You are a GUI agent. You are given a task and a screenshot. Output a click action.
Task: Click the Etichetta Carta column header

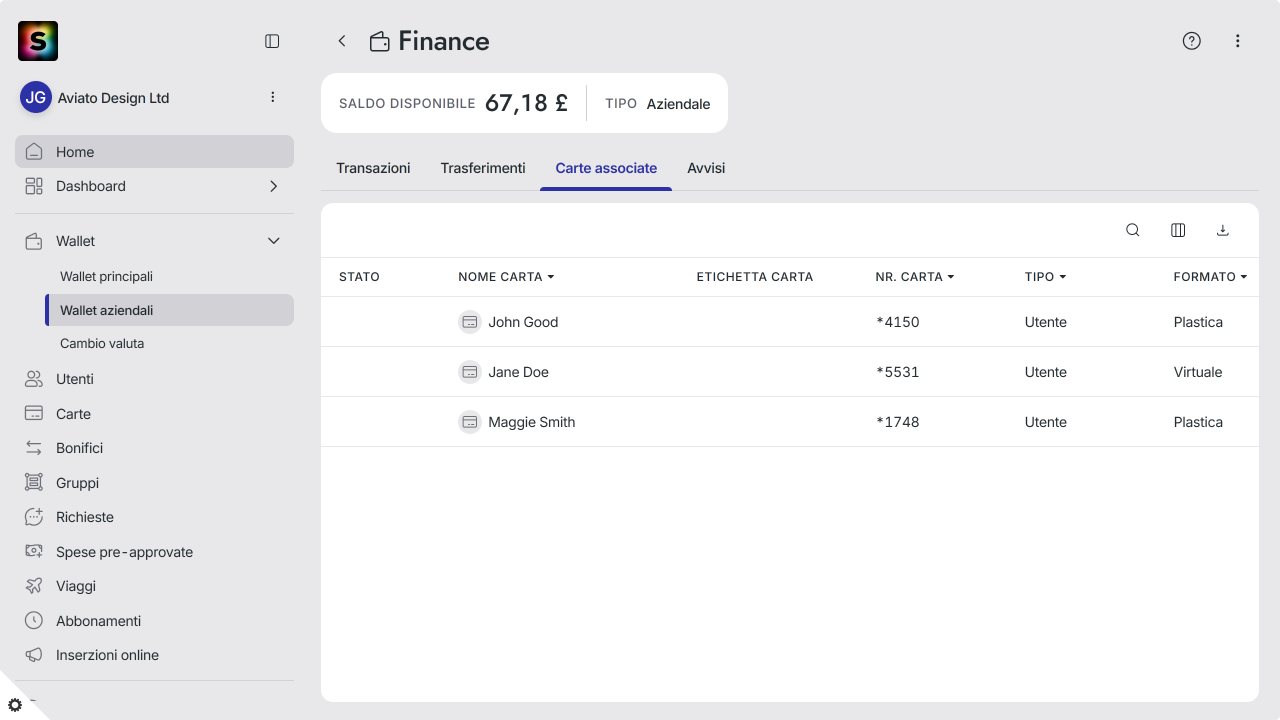(755, 277)
